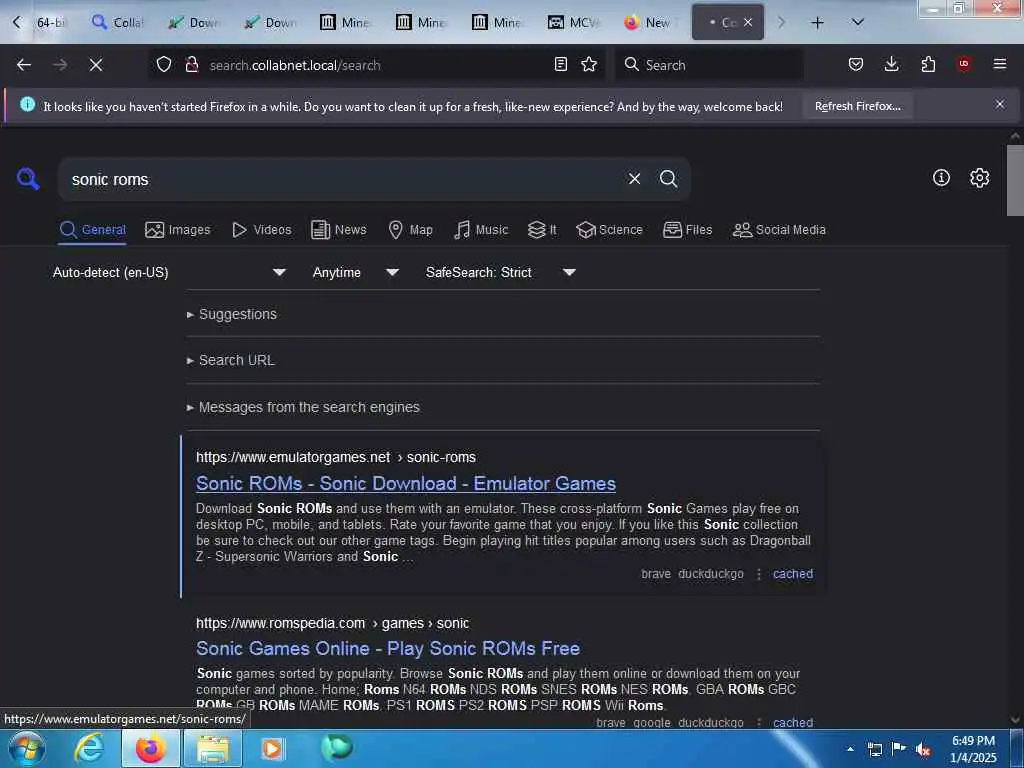1024x768 pixels.
Task: Open the Pocket save icon
Action: coord(856,64)
